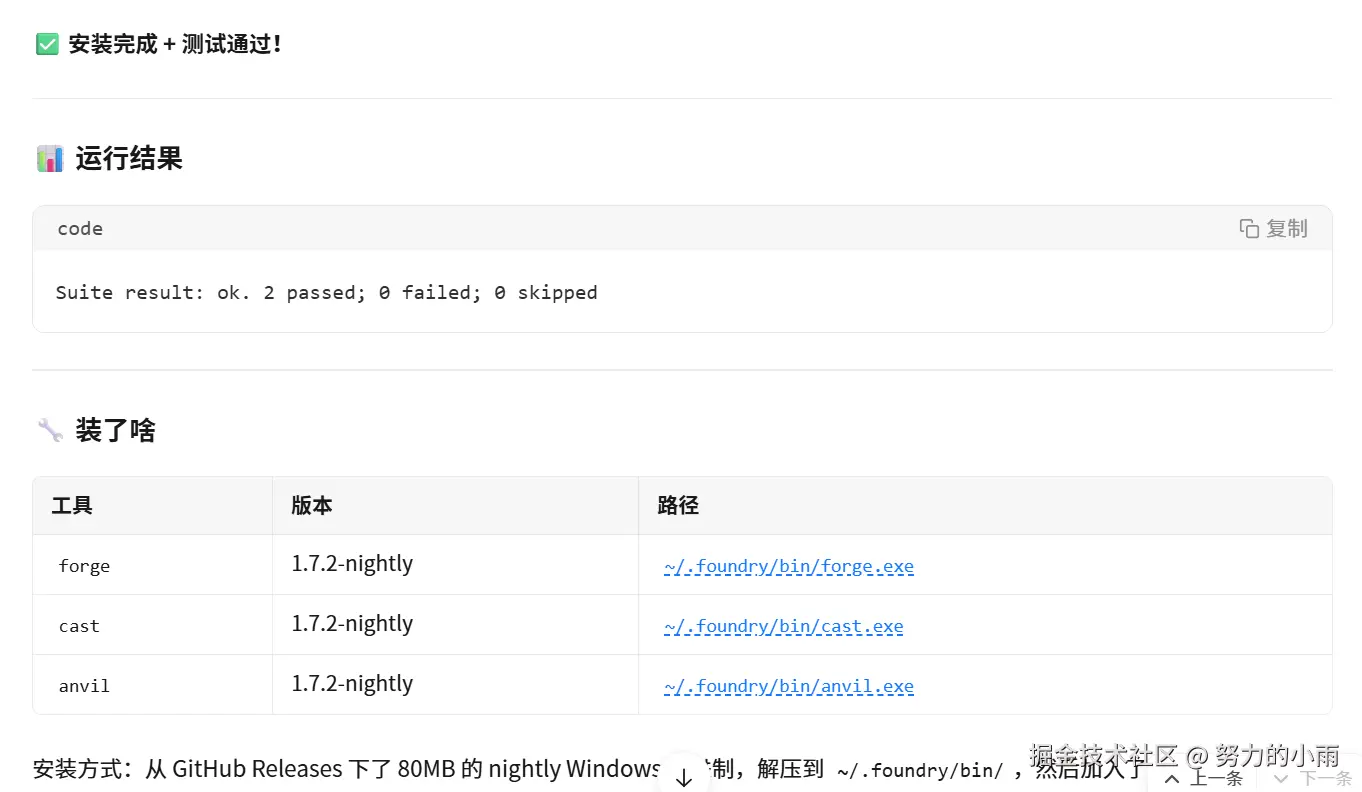
Task: Click the green checkmark emoji before 安装完成
Action: [x=47, y=44]
